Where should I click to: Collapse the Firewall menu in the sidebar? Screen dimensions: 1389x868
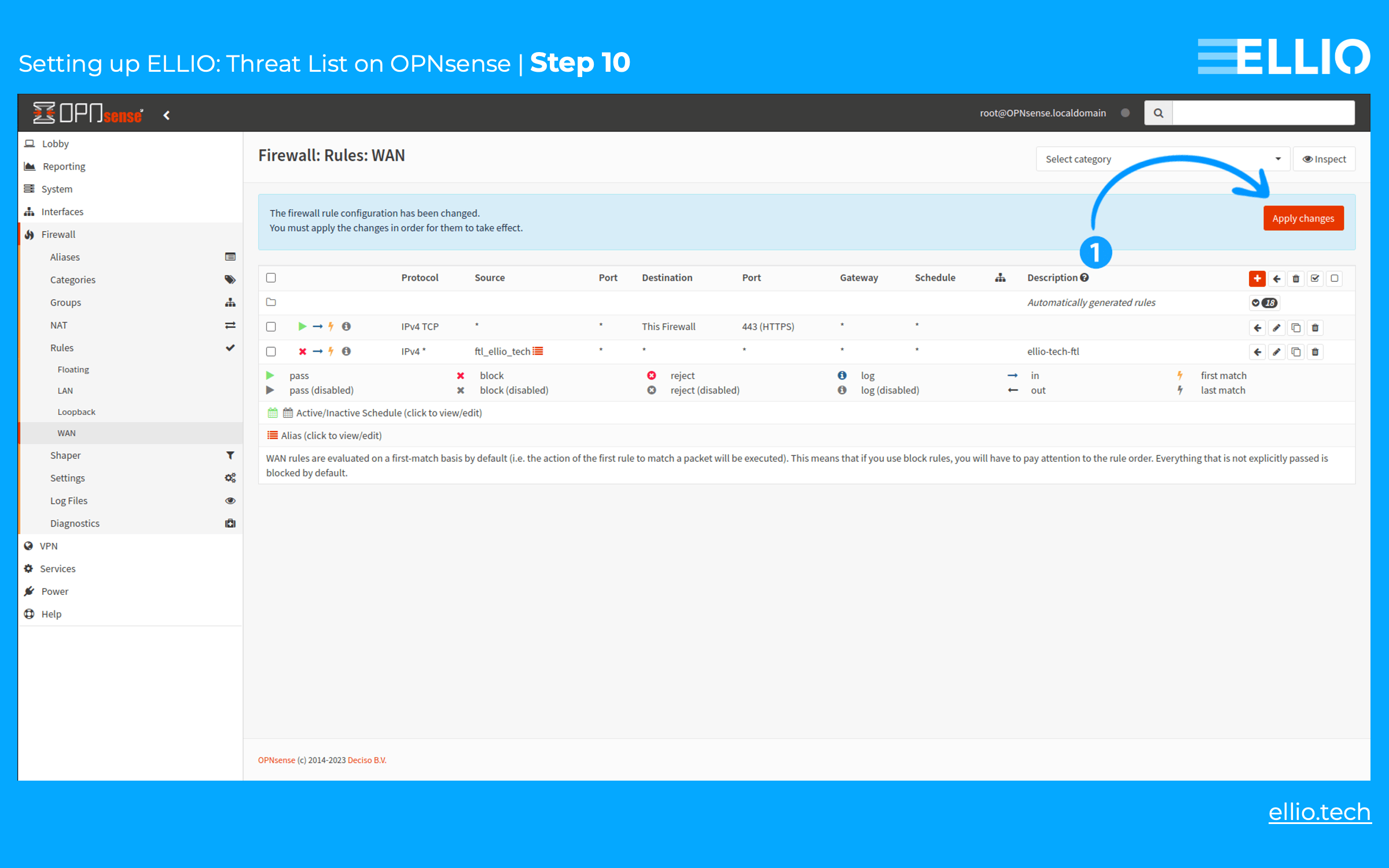click(58, 234)
